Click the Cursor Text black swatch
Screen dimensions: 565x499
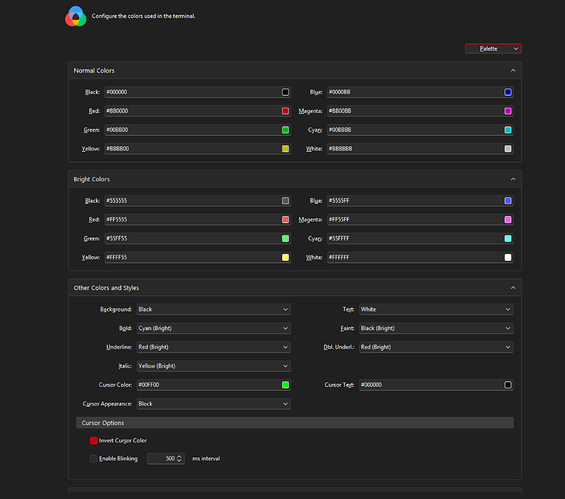508,385
